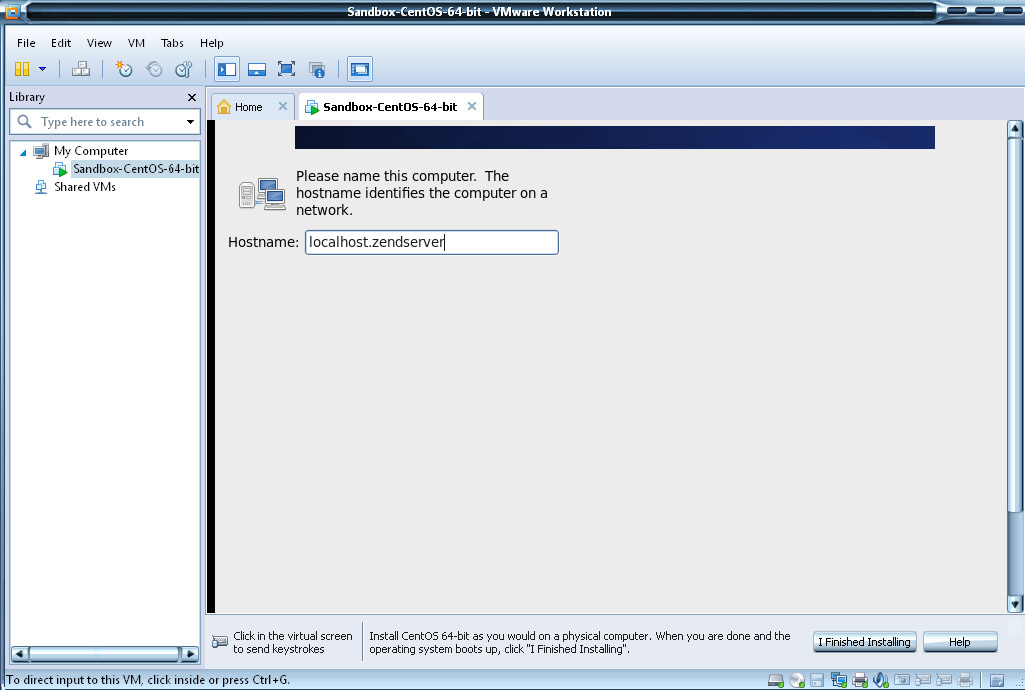Open the library search dropdown arrow
This screenshot has width=1025, height=690.
190,122
